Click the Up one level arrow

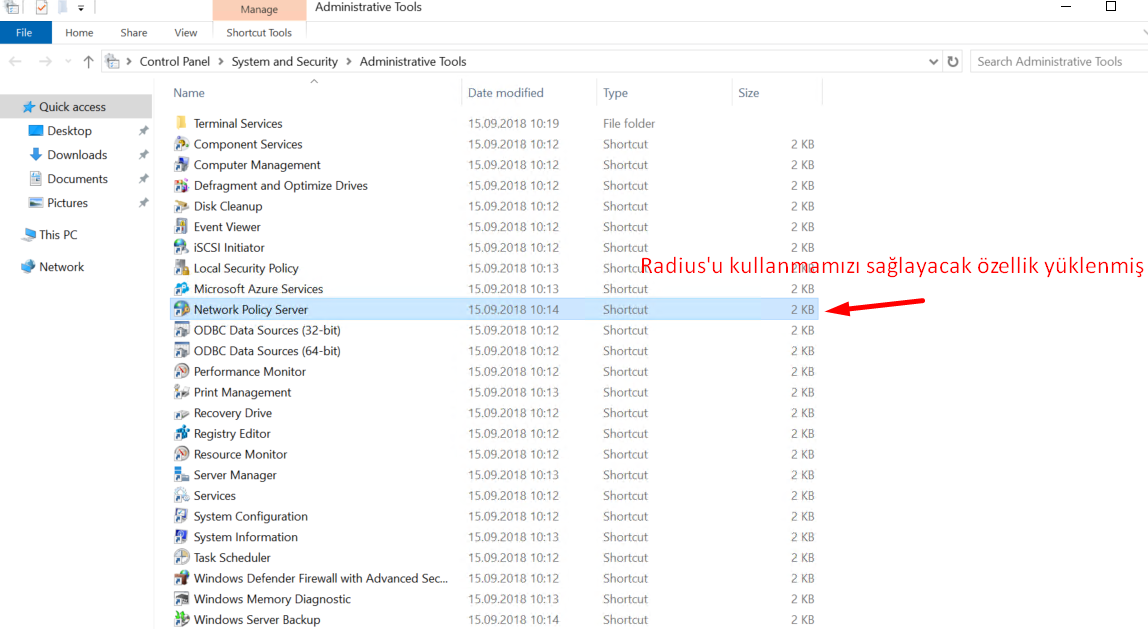click(x=88, y=62)
